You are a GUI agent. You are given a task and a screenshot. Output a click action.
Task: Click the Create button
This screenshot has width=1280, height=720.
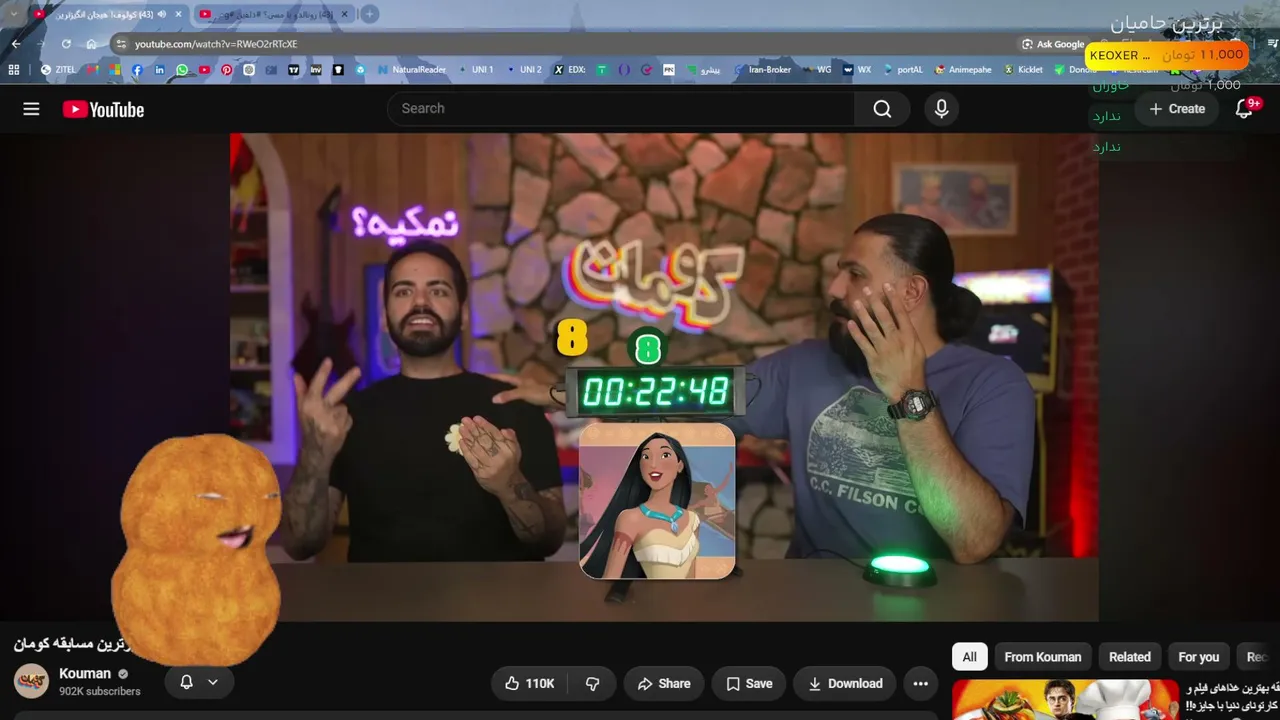point(1177,109)
